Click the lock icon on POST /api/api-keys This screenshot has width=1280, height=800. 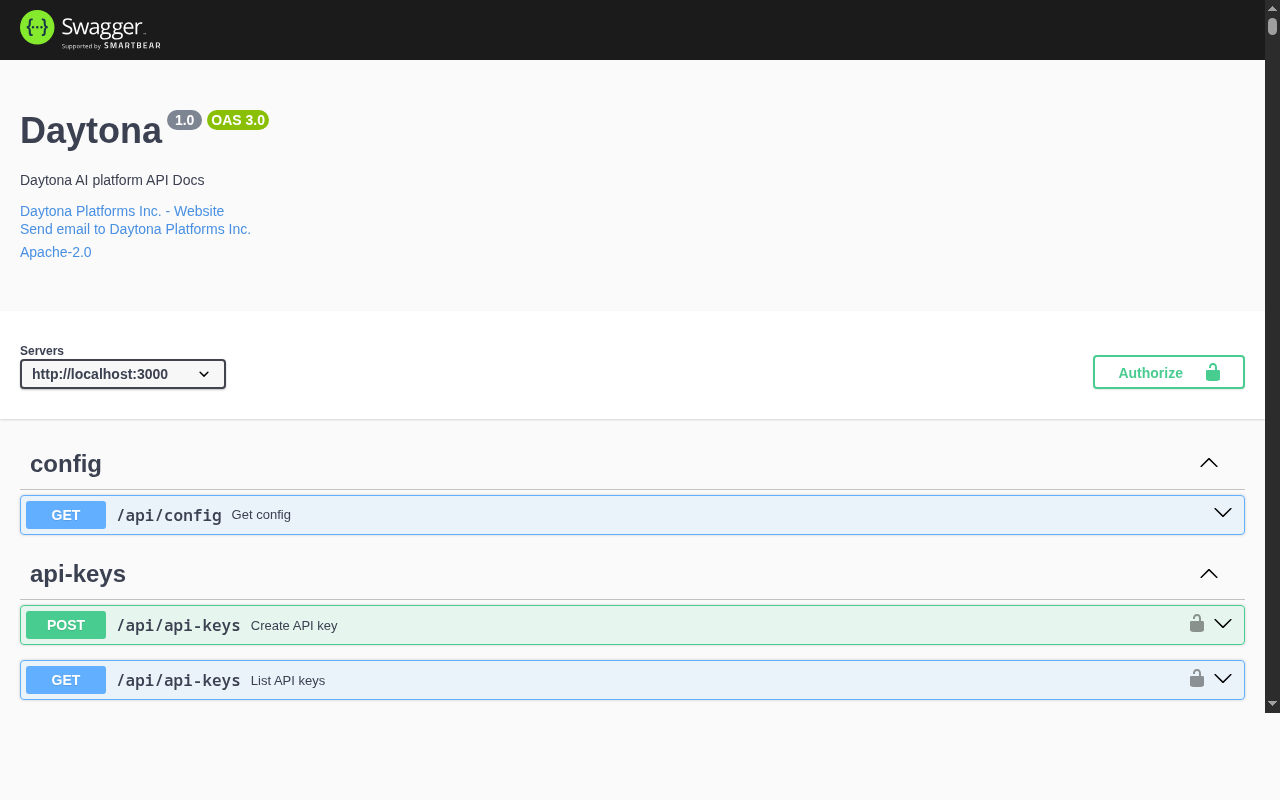pyautogui.click(x=1197, y=624)
